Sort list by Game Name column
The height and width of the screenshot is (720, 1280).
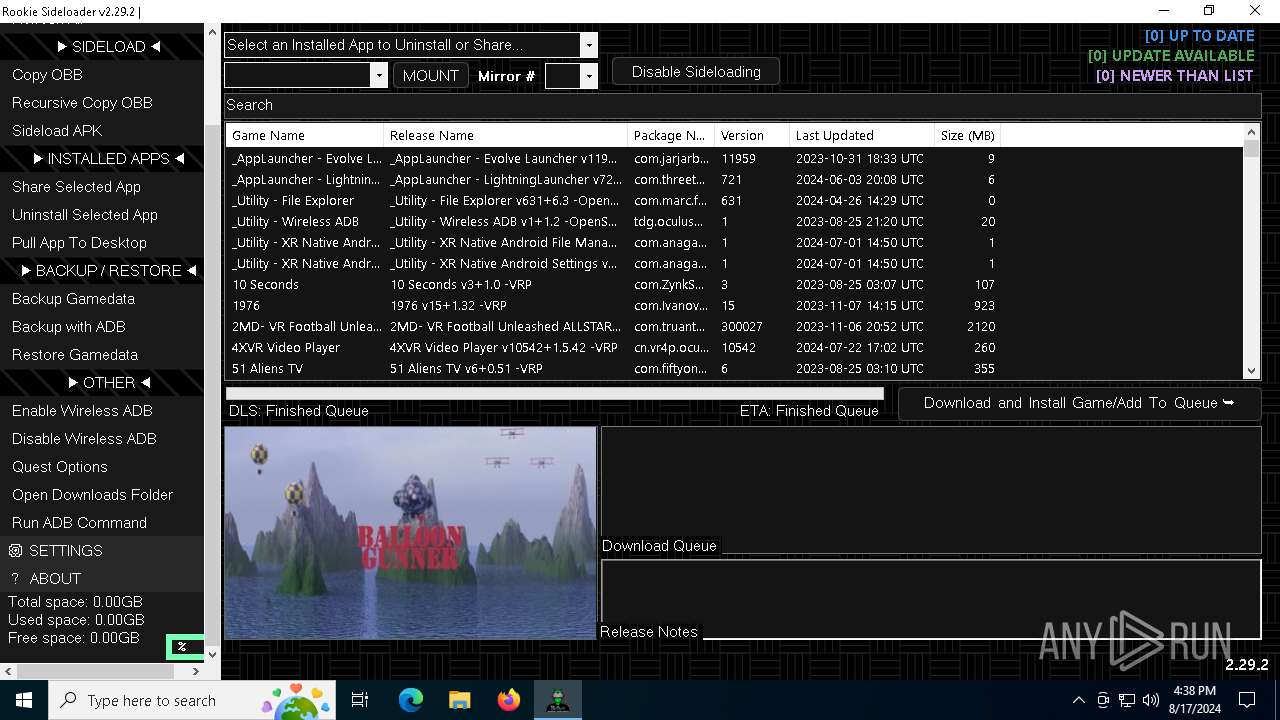tap(305, 135)
